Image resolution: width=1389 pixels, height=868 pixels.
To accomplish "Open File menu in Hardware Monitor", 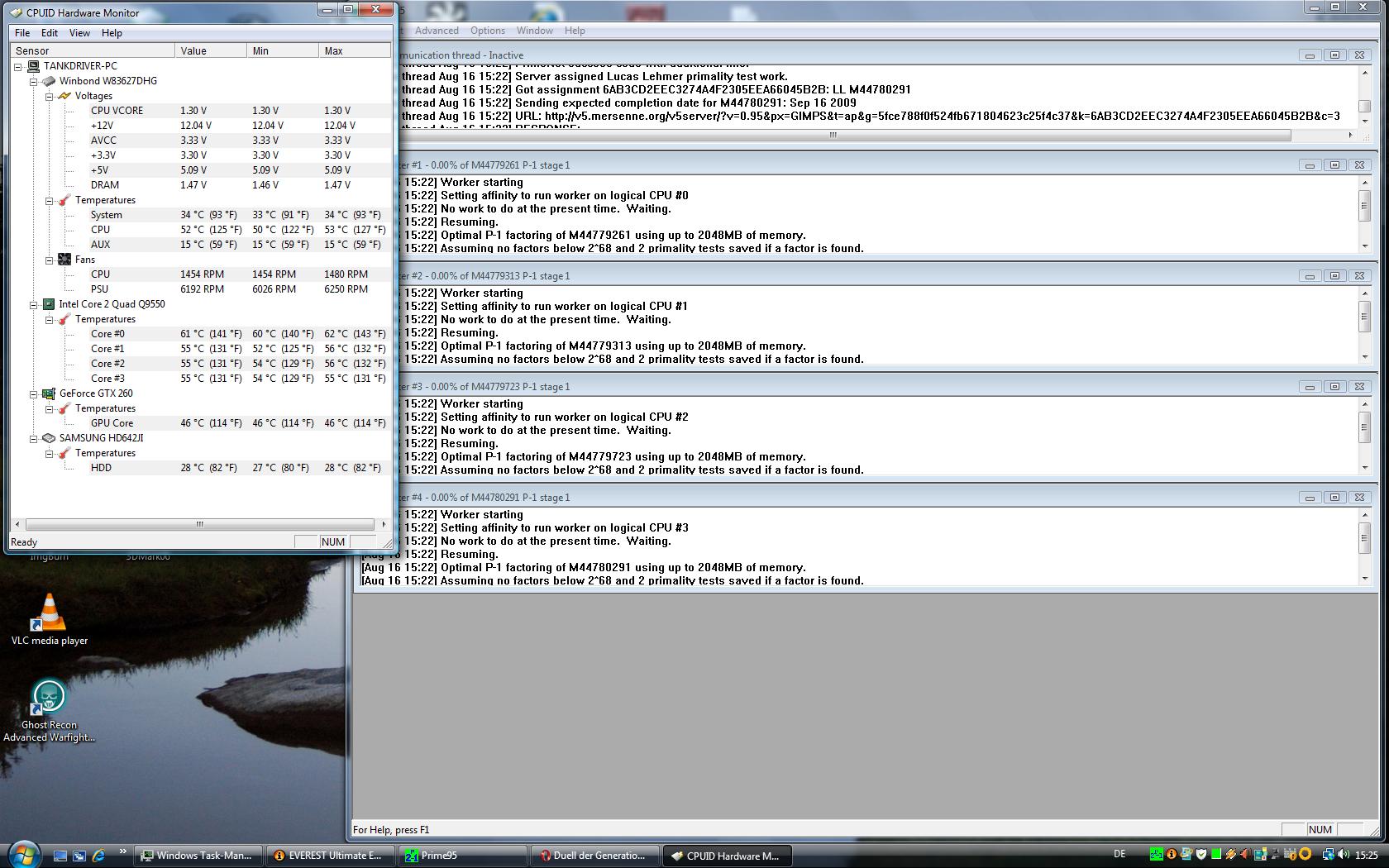I will [x=22, y=33].
